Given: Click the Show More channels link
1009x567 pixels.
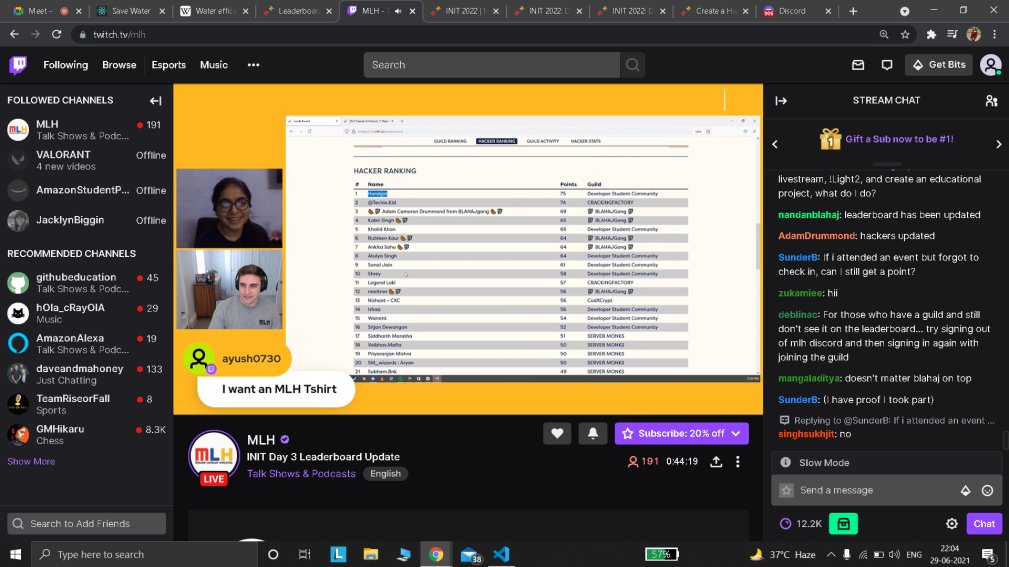Looking at the screenshot, I should point(31,461).
